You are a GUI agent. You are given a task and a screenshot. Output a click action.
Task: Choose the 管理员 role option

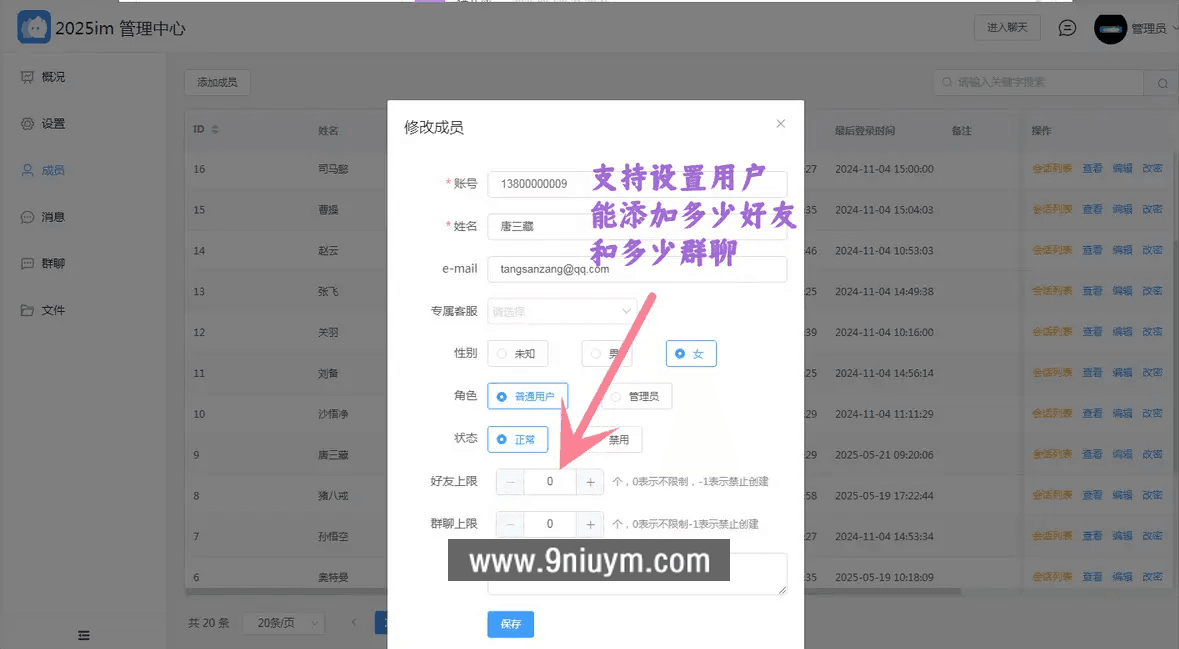[637, 396]
